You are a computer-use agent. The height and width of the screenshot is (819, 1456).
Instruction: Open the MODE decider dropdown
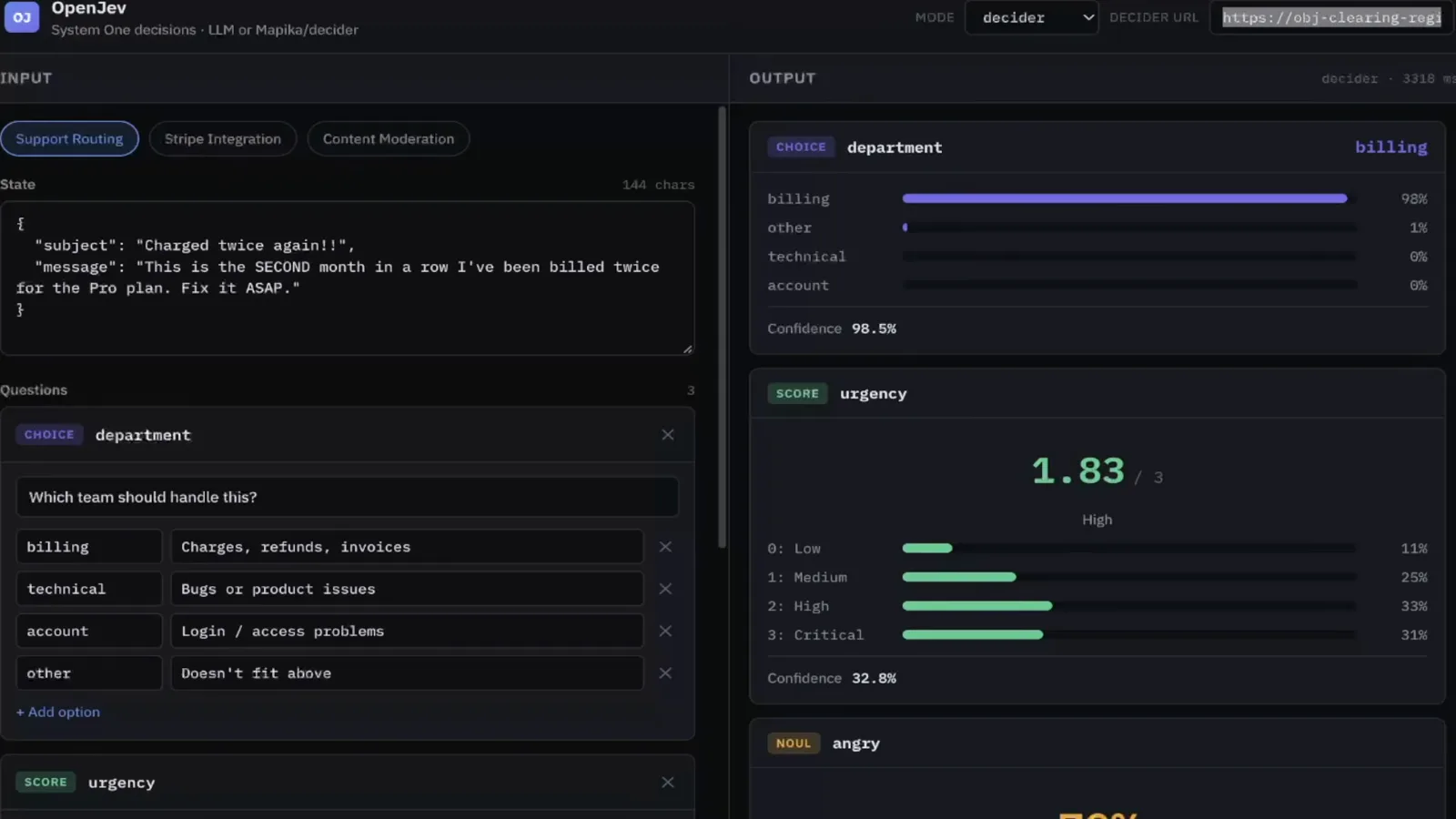[1032, 17]
